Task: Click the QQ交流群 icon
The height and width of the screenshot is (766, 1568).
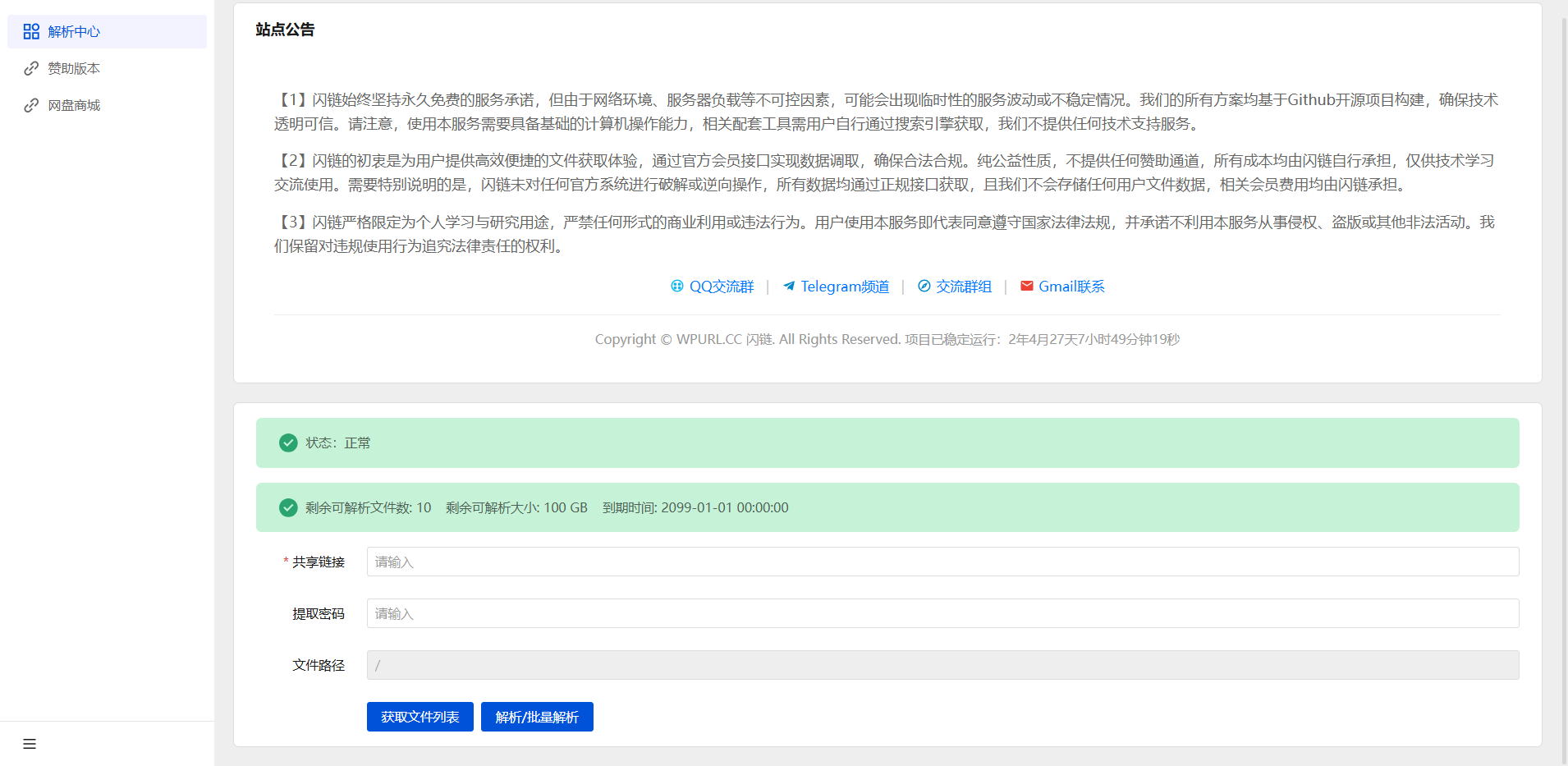Action: (676, 286)
